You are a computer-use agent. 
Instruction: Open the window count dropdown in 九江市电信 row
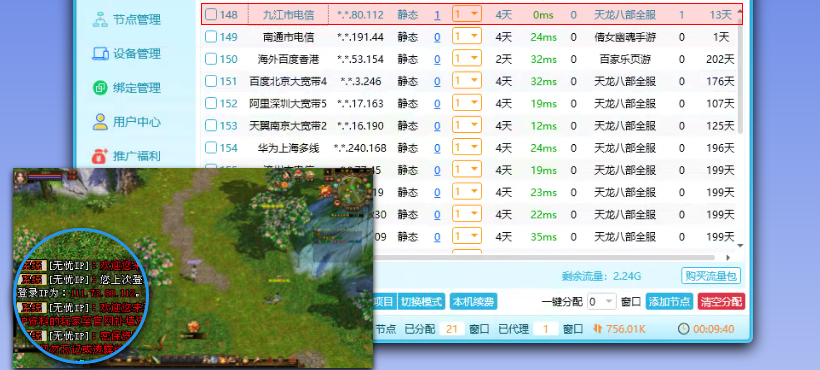pyautogui.click(x=466, y=14)
